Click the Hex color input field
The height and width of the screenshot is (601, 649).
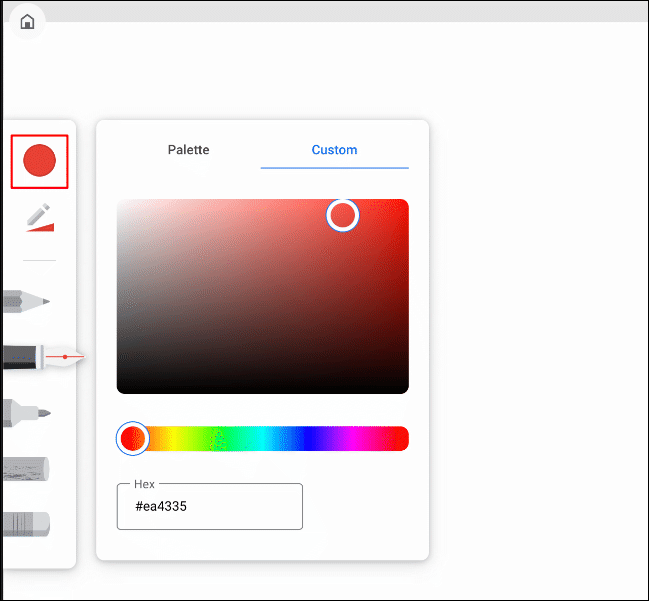[x=209, y=507]
